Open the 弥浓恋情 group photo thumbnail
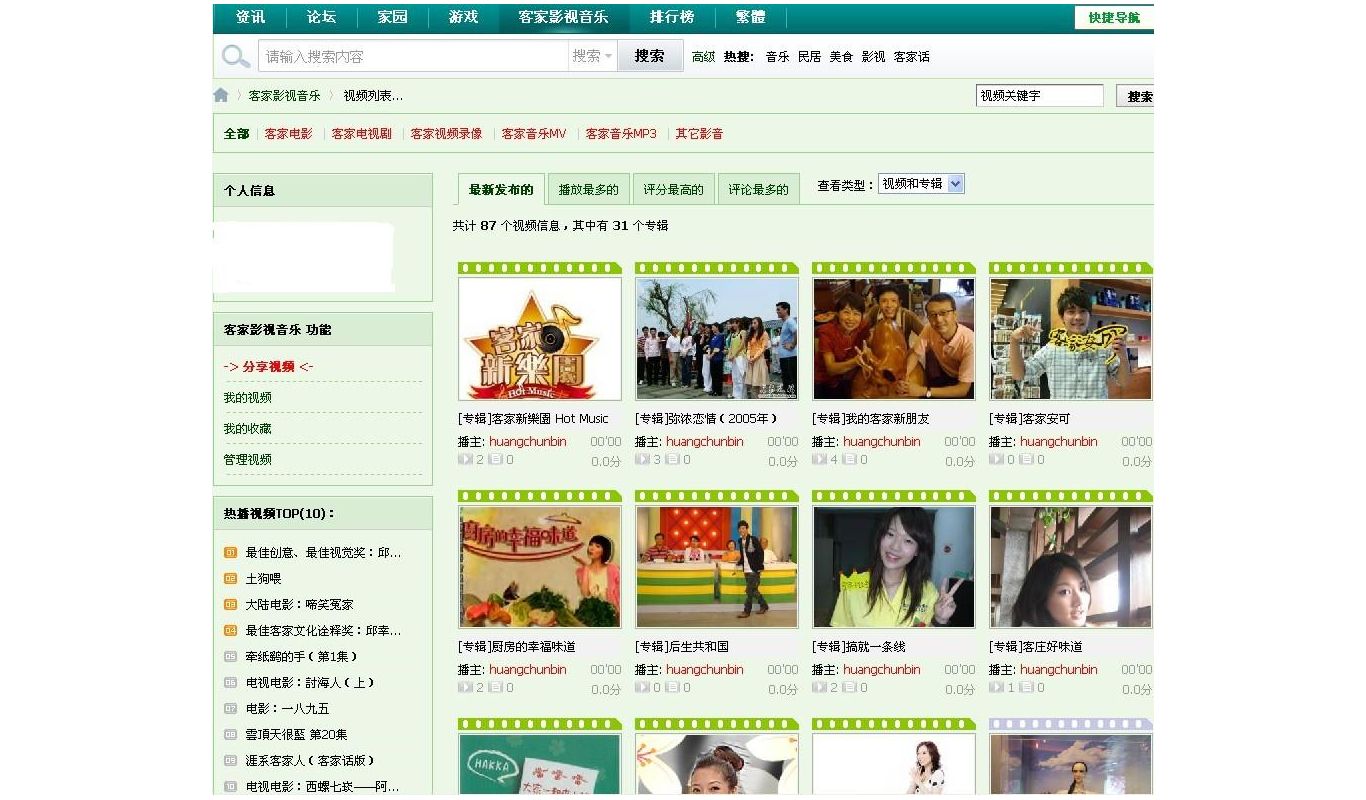The height and width of the screenshot is (800, 1366). pos(717,339)
